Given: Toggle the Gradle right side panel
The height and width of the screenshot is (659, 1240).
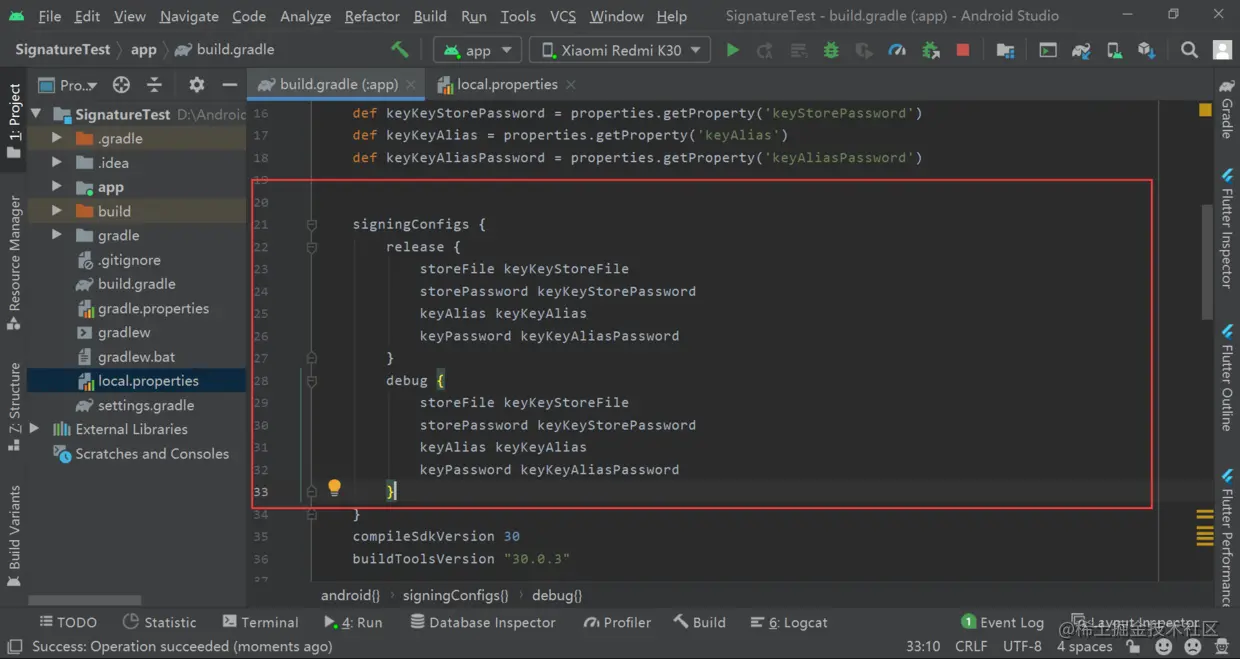Looking at the screenshot, I should click(x=1227, y=110).
